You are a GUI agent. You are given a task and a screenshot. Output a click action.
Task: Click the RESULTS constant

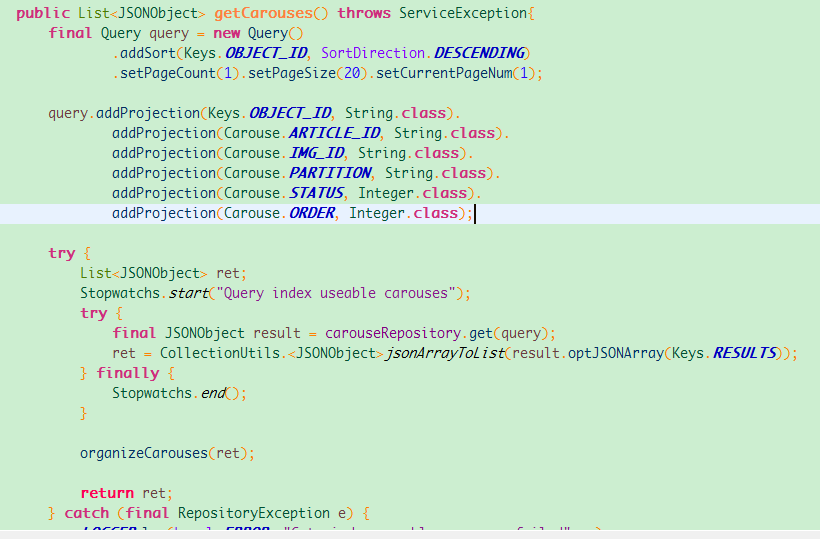point(745,353)
